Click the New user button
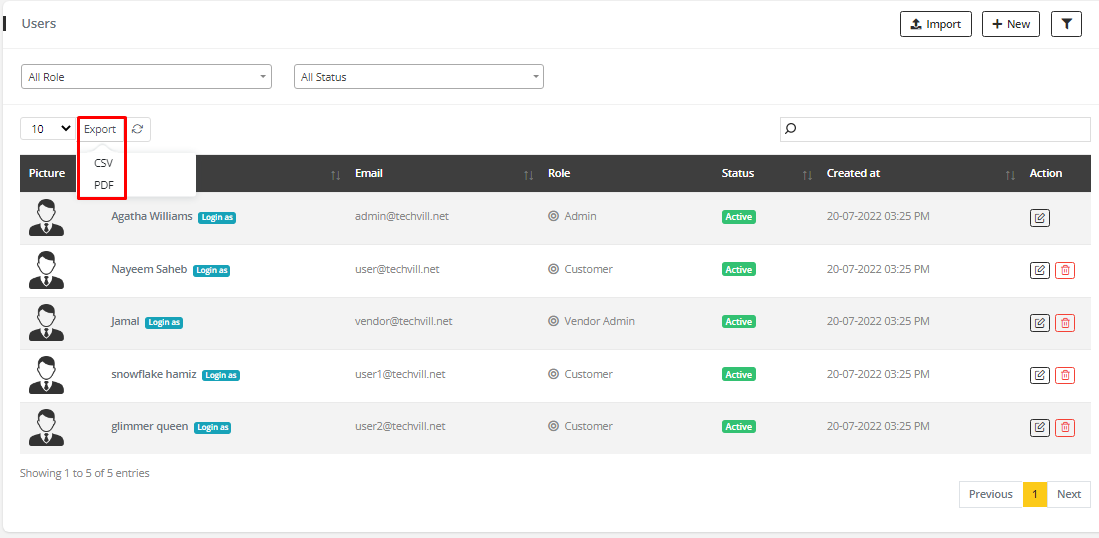Image resolution: width=1099 pixels, height=538 pixels. pyautogui.click(x=1011, y=24)
